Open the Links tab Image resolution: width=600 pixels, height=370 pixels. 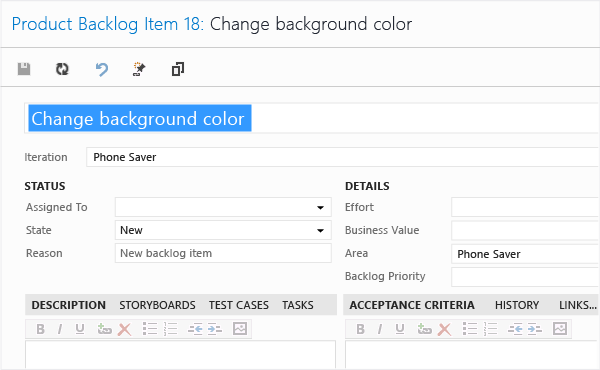pyautogui.click(x=578, y=305)
